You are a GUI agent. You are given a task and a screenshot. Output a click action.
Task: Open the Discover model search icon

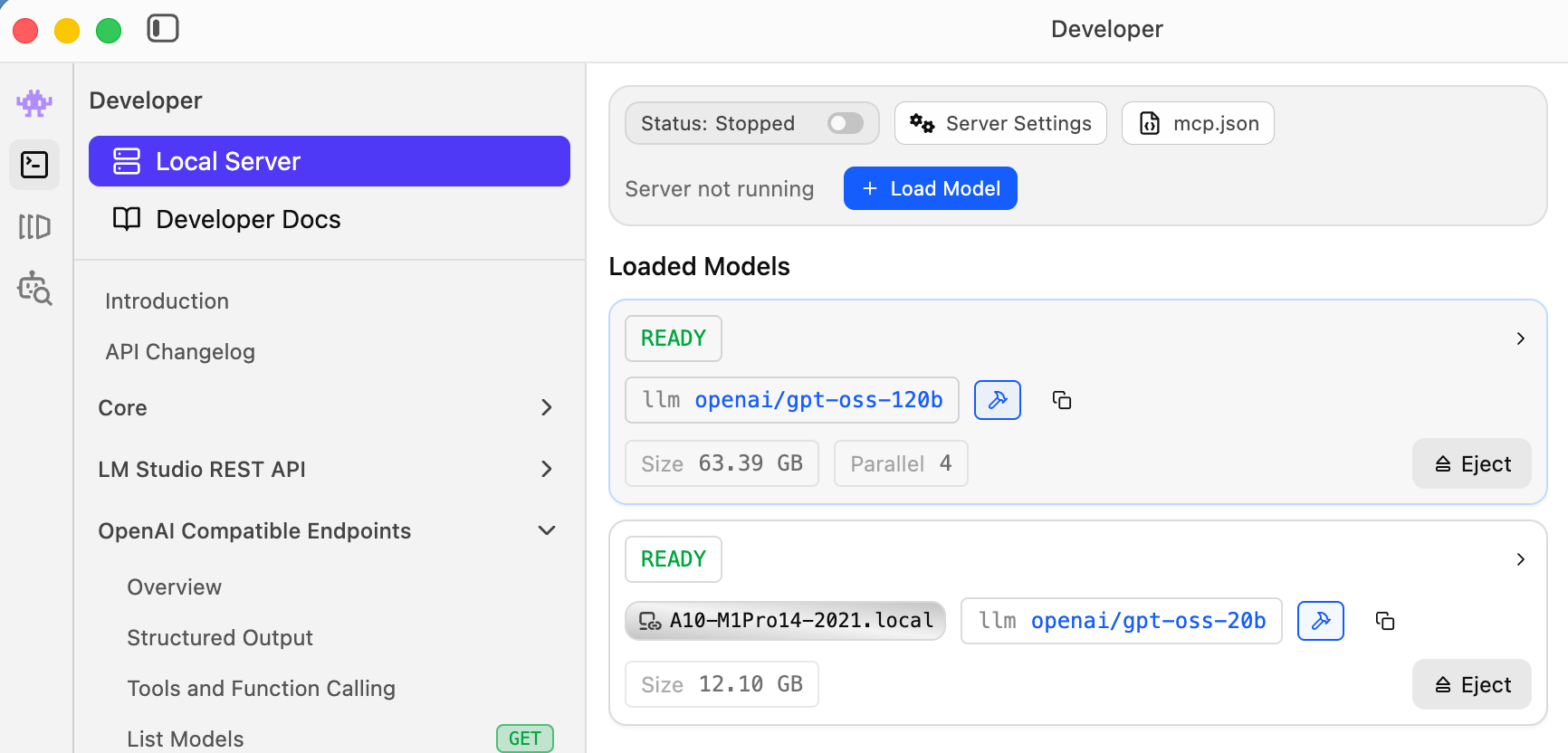34,289
